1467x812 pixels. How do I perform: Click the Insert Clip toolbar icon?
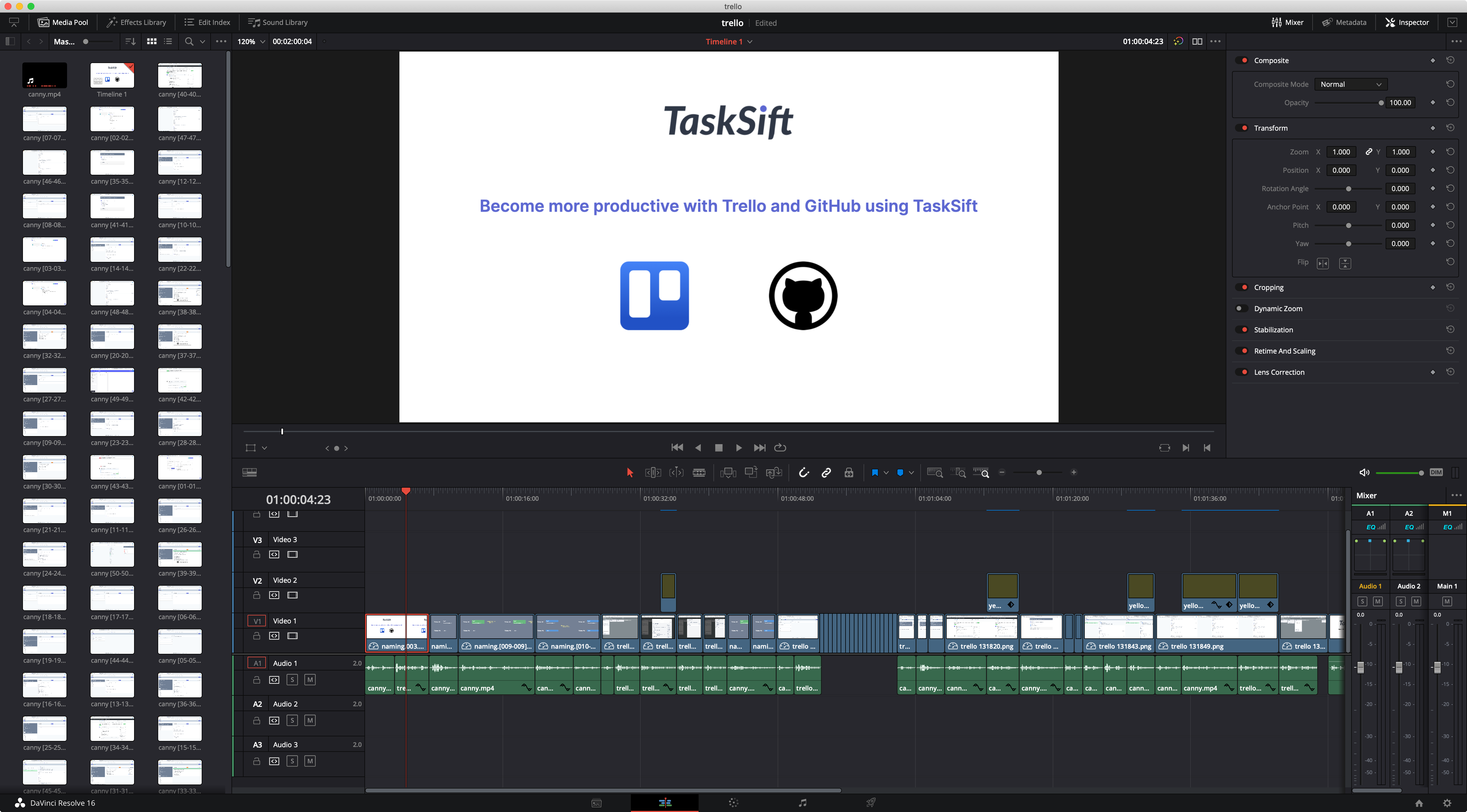click(728, 473)
